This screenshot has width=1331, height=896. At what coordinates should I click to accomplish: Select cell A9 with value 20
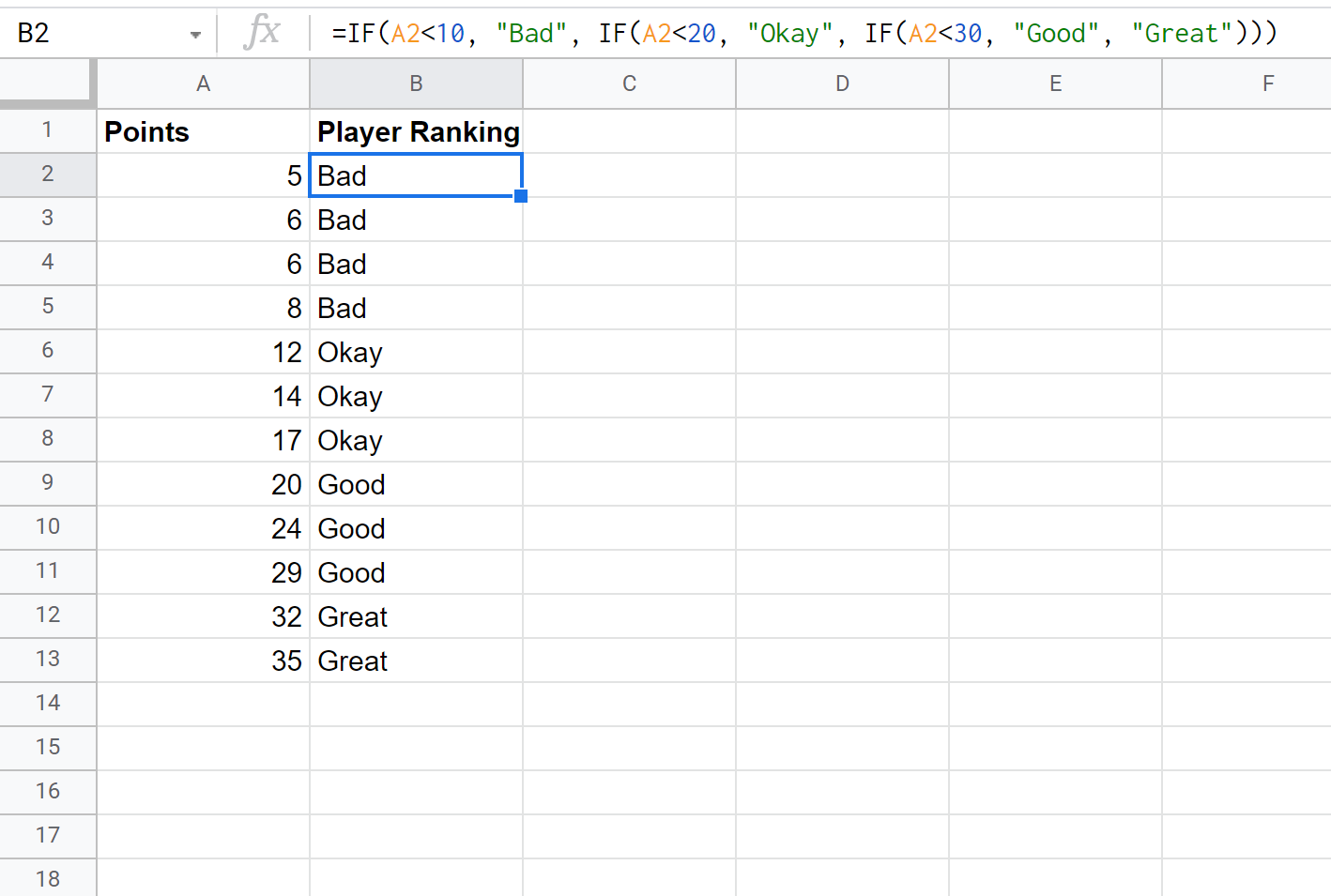click(203, 484)
